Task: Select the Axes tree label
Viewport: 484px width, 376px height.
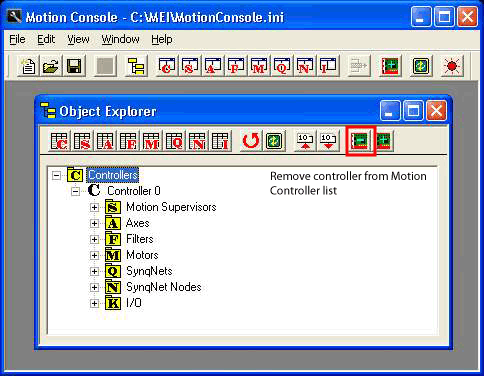Action: (137, 223)
